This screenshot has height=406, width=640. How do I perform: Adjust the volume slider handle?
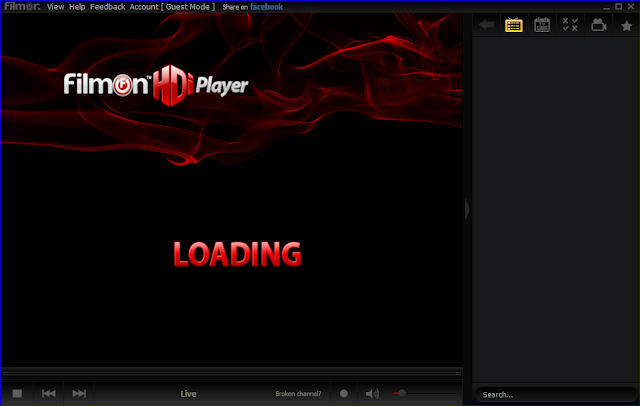402,393
